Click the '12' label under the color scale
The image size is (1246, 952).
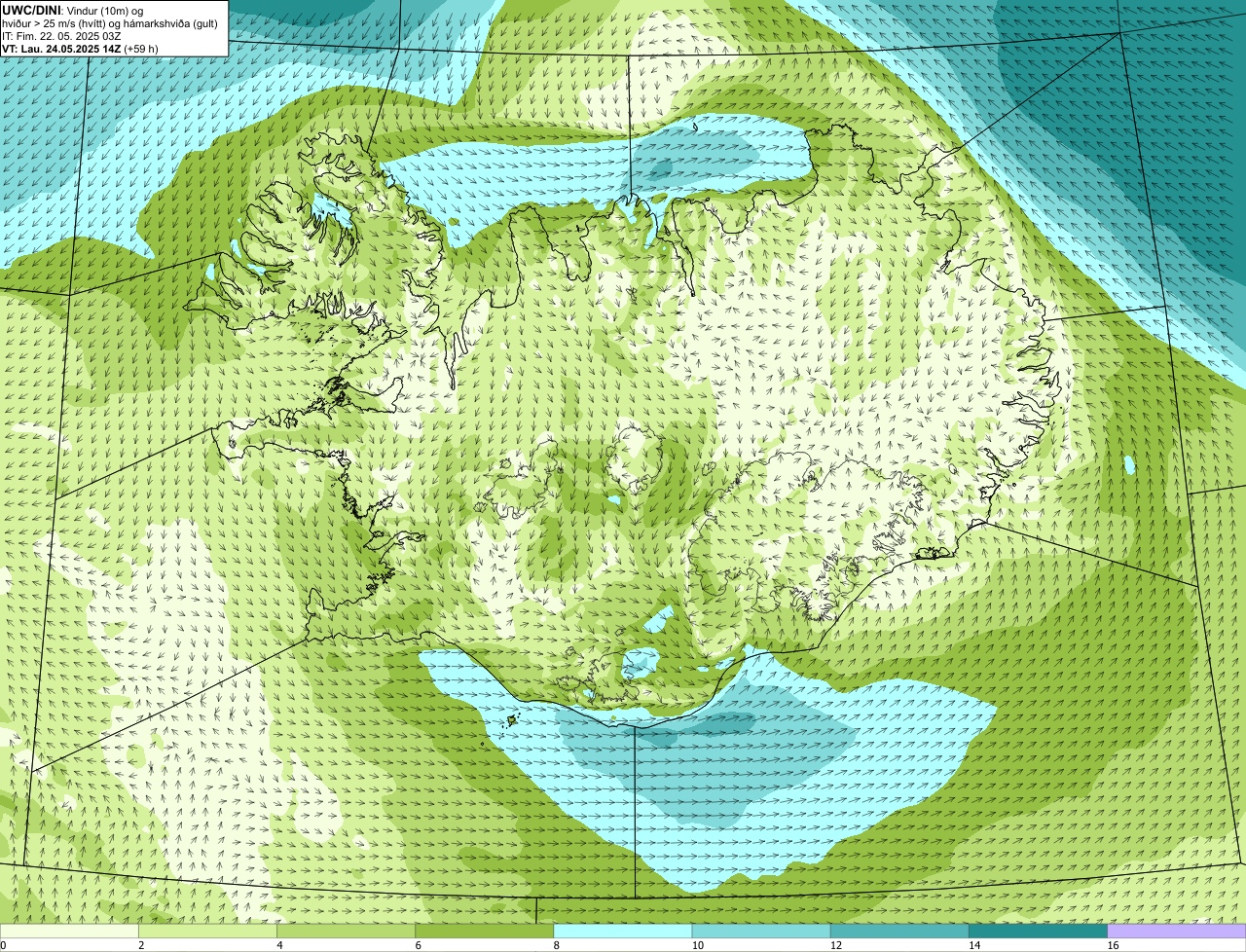(835, 945)
